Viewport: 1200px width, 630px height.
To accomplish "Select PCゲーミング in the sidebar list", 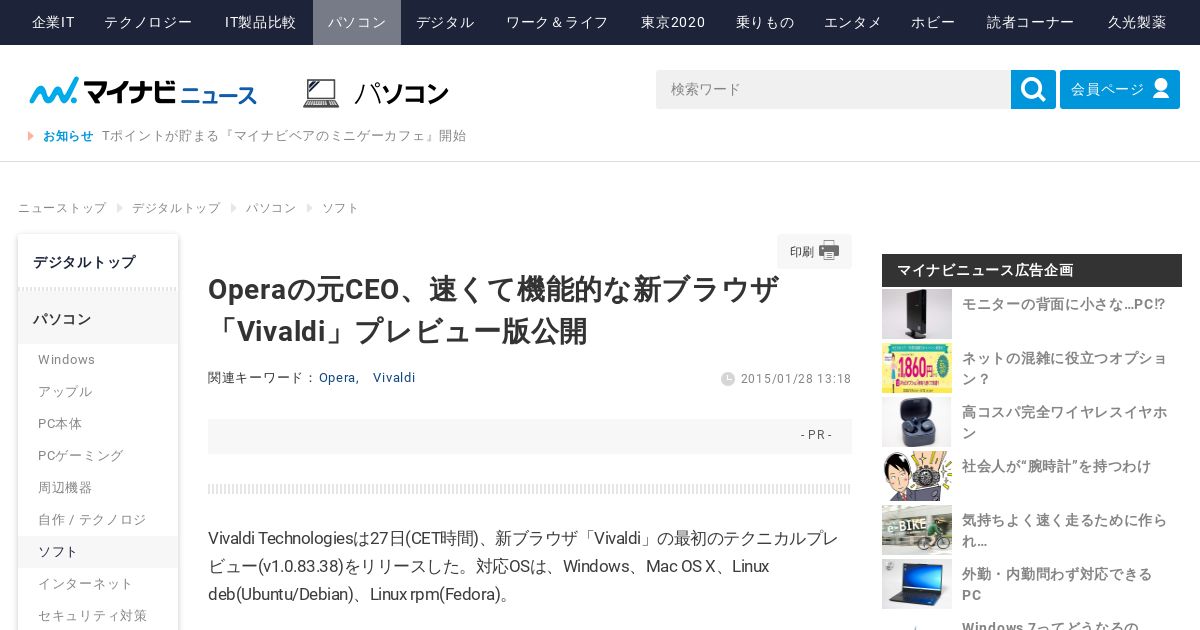I will [x=98, y=456].
